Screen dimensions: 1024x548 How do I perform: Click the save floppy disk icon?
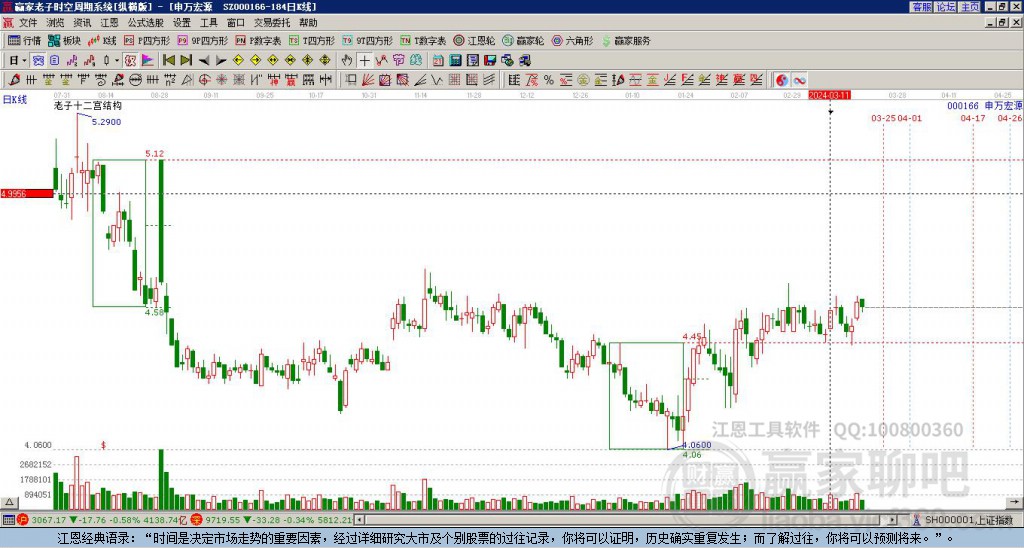pos(490,61)
